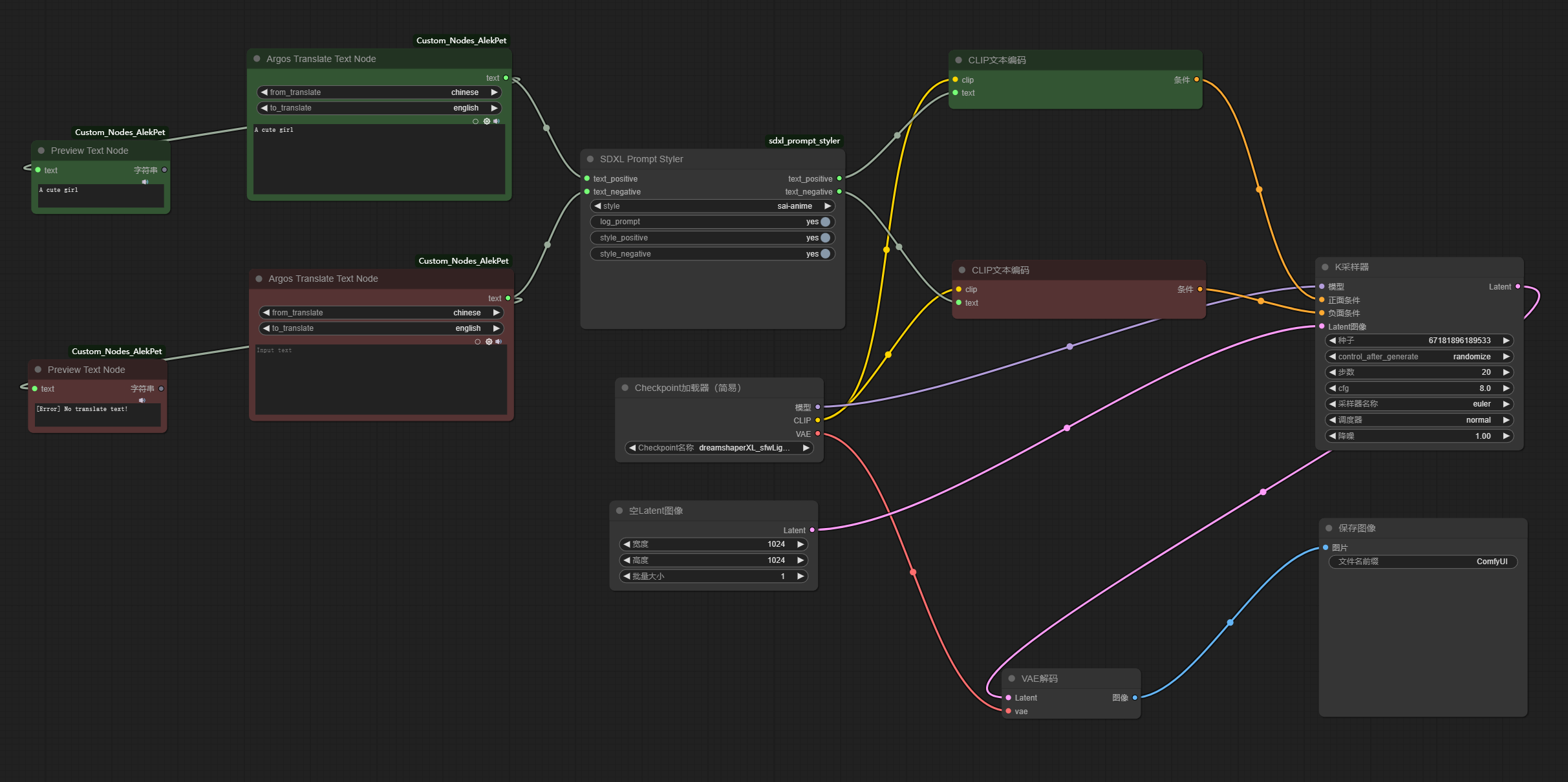Click the speaker icon in green Argos Translate node
The height and width of the screenshot is (782, 1568).
pos(497,122)
